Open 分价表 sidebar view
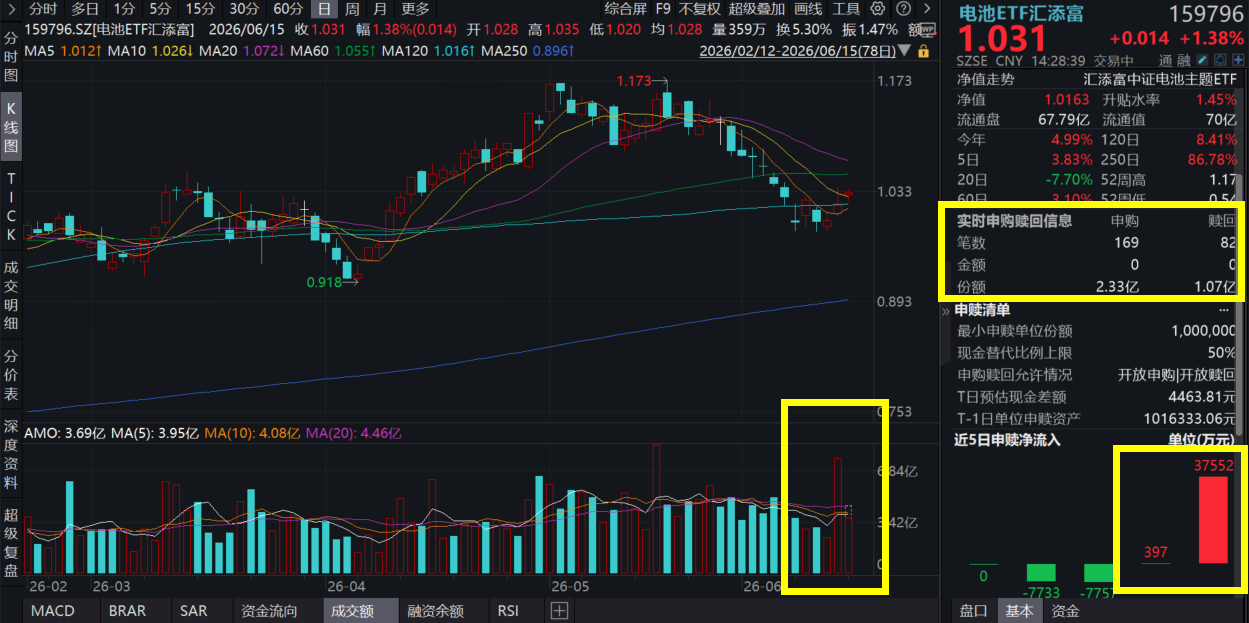1249x623 pixels. coord(11,375)
